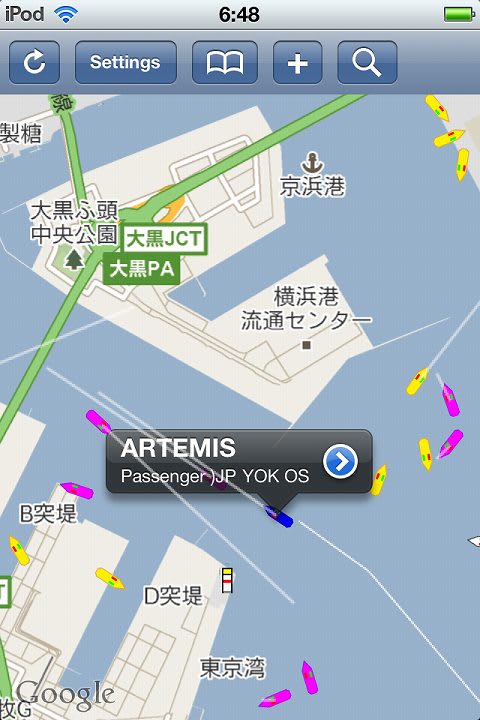Open the bookmarks book icon
Viewport: 480px width, 720px height.
225,62
